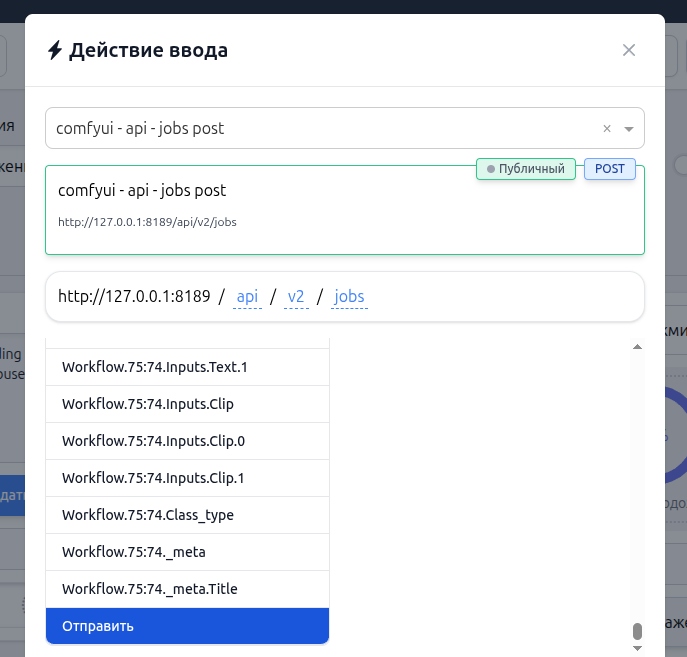Clear the comfyui - api - jobs post selection
The height and width of the screenshot is (657, 687).
(607, 128)
